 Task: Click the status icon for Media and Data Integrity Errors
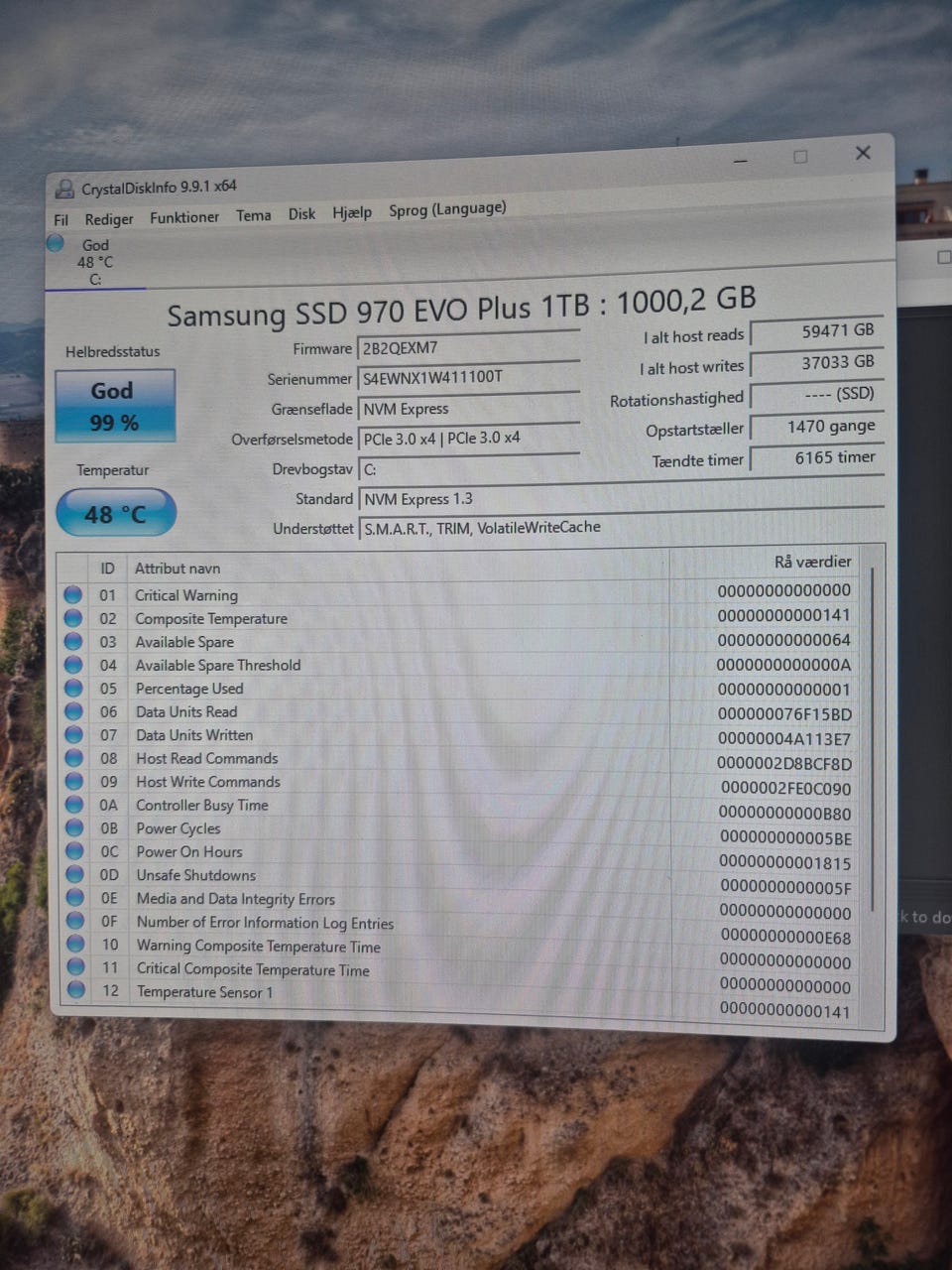[74, 898]
